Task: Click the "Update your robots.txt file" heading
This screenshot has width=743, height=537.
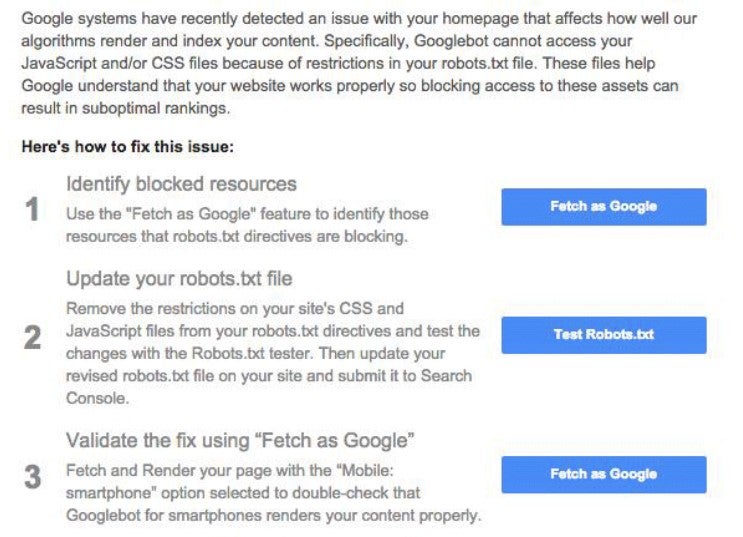Action: click(179, 278)
